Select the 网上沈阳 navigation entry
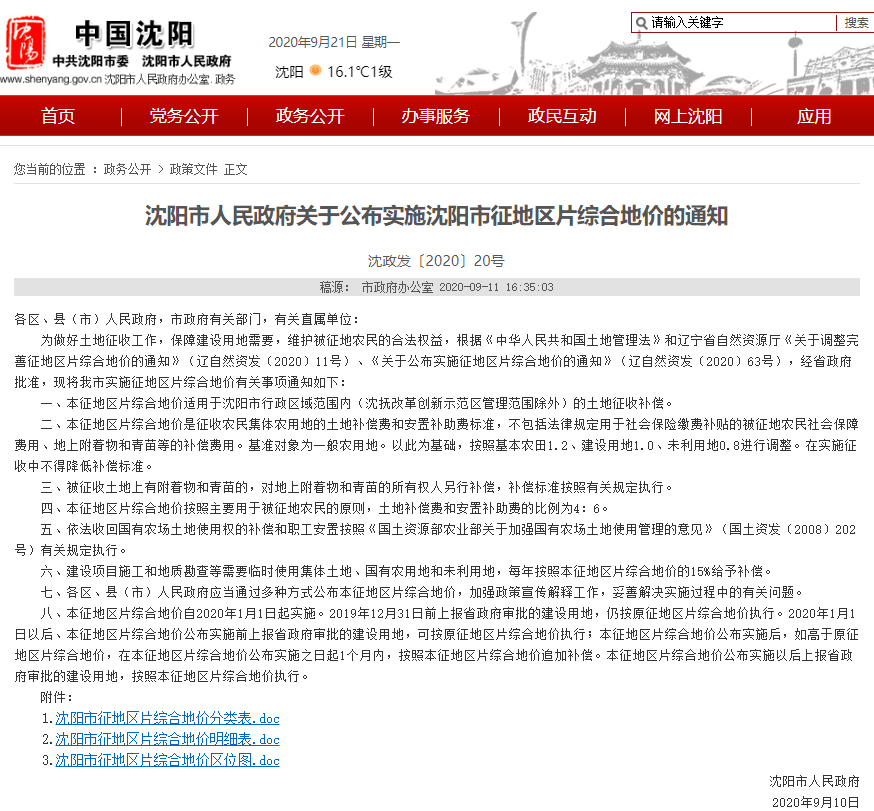 click(x=688, y=115)
